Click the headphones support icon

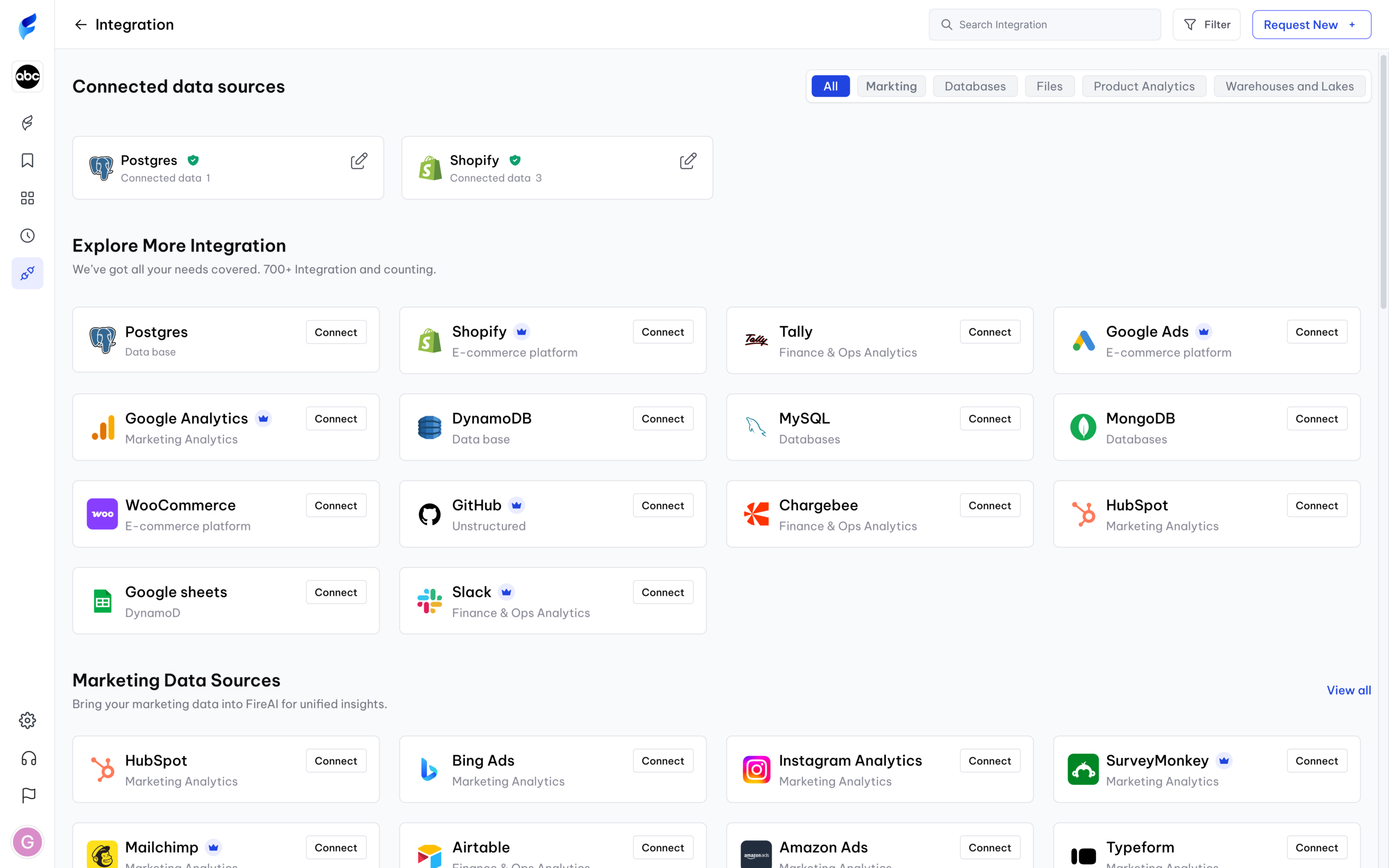tap(28, 758)
